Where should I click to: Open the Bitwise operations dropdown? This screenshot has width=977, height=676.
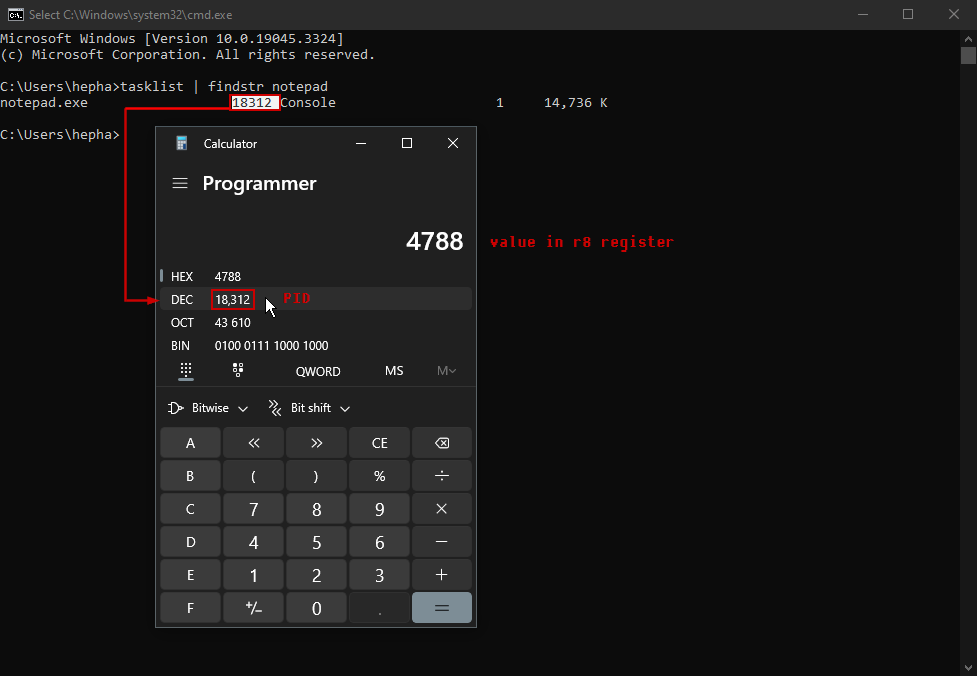pyautogui.click(x=208, y=408)
